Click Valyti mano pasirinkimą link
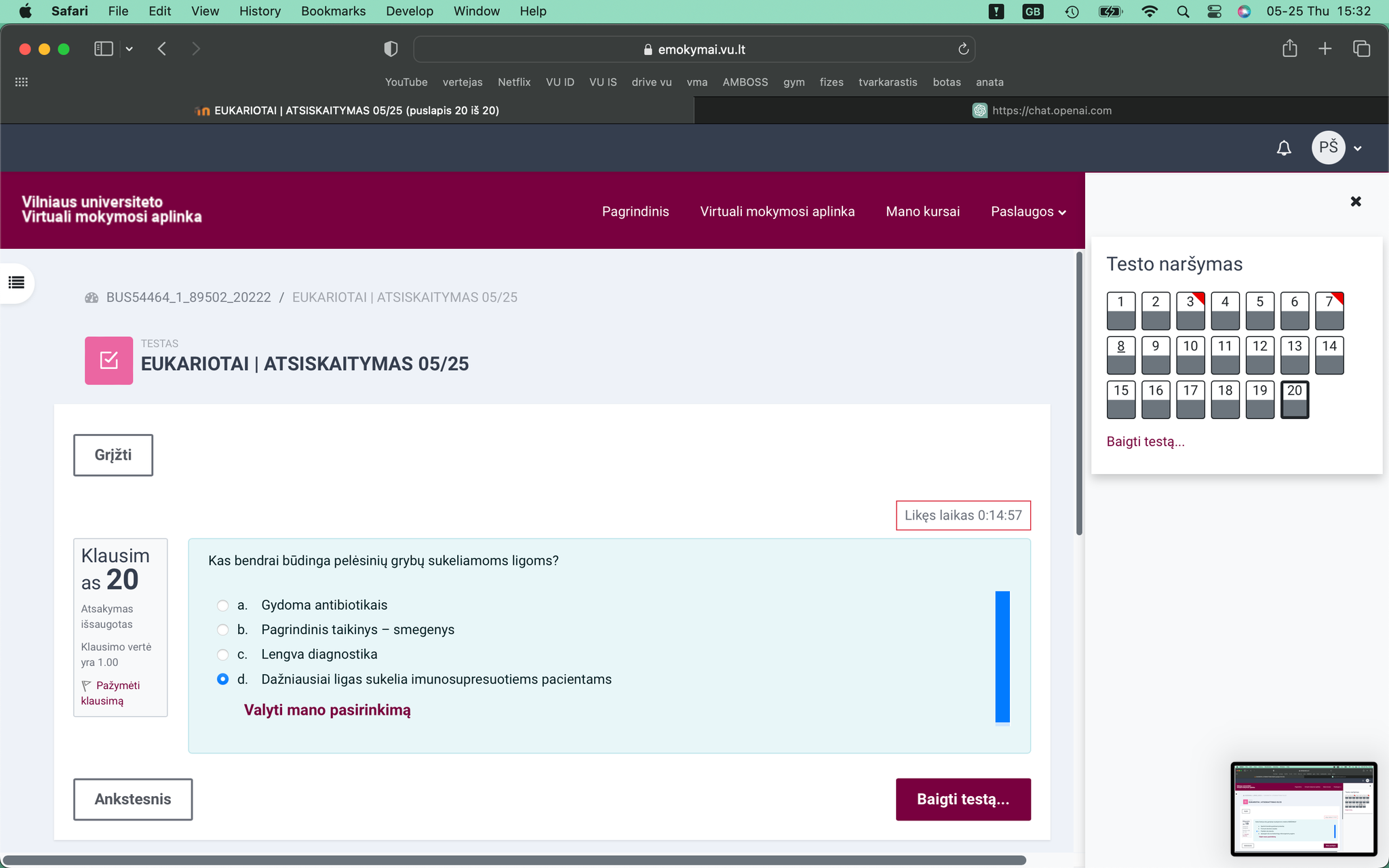Viewport: 1389px width, 868px height. [327, 710]
